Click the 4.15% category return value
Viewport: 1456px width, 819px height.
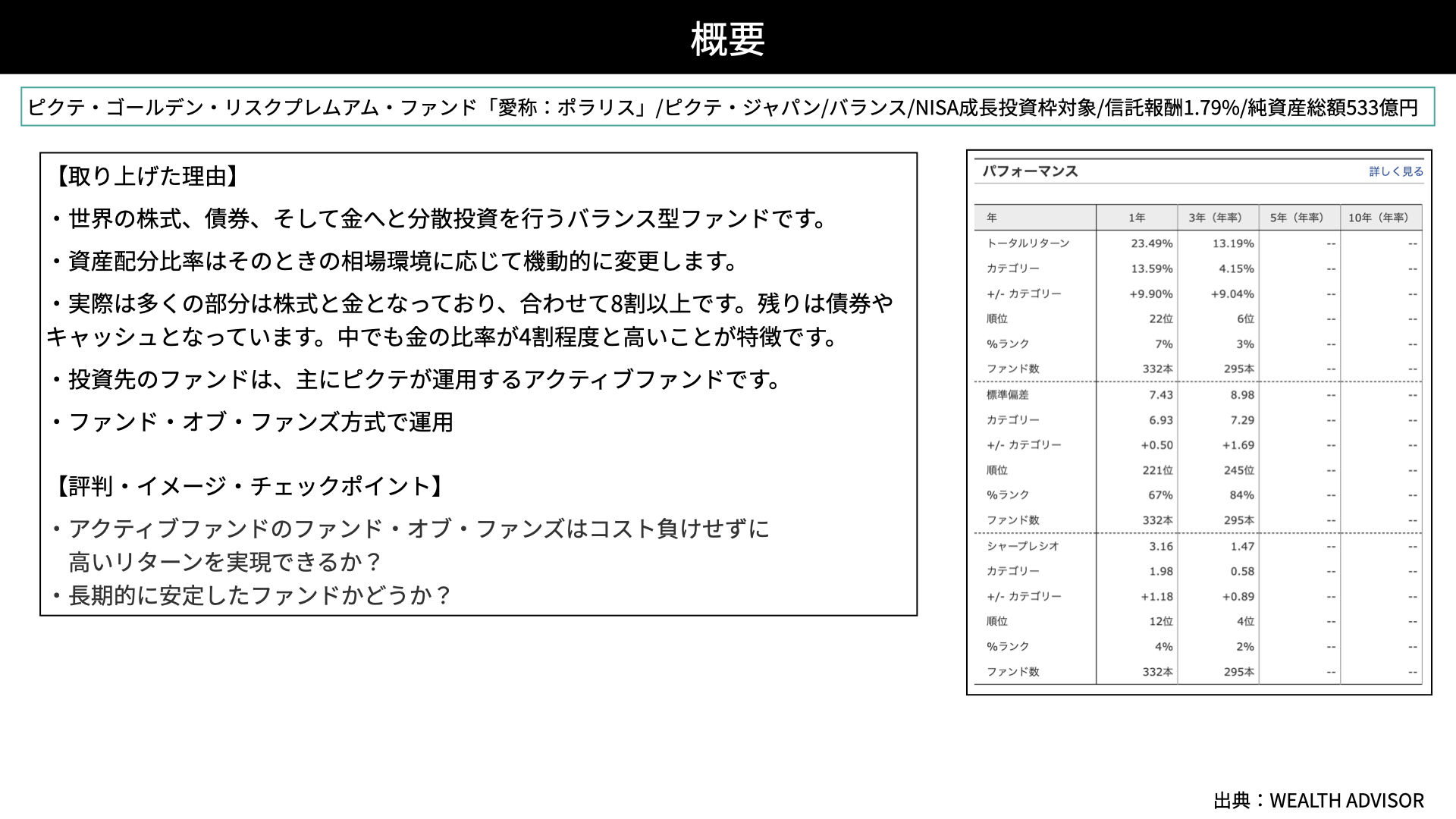[1237, 268]
